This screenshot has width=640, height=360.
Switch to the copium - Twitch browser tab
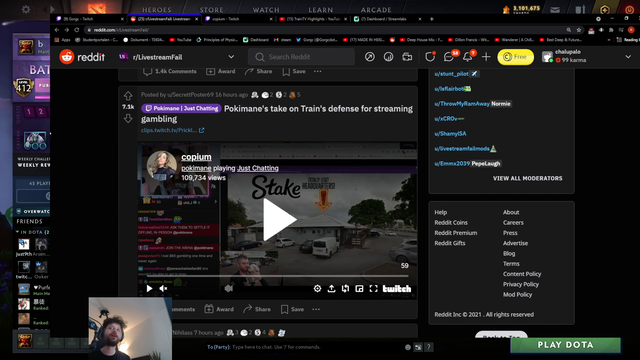239,19
